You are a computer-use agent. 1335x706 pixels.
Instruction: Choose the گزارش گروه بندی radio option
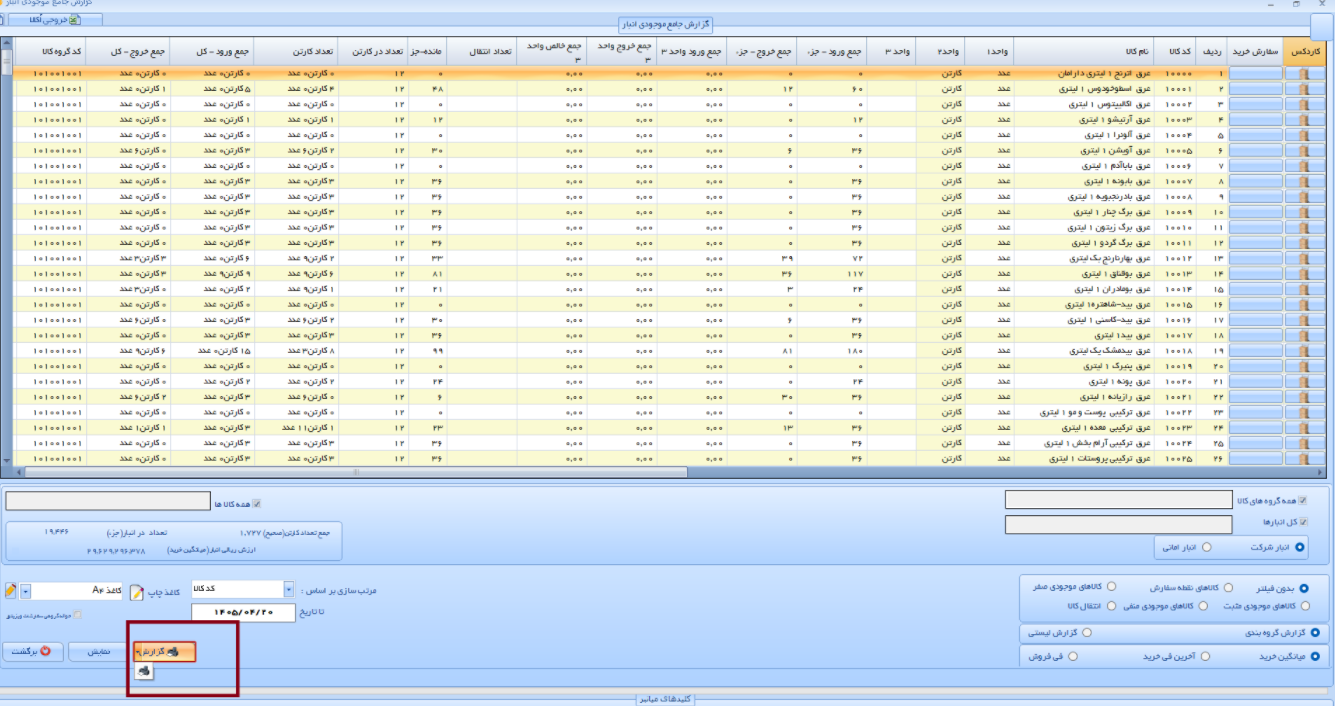[1315, 633]
